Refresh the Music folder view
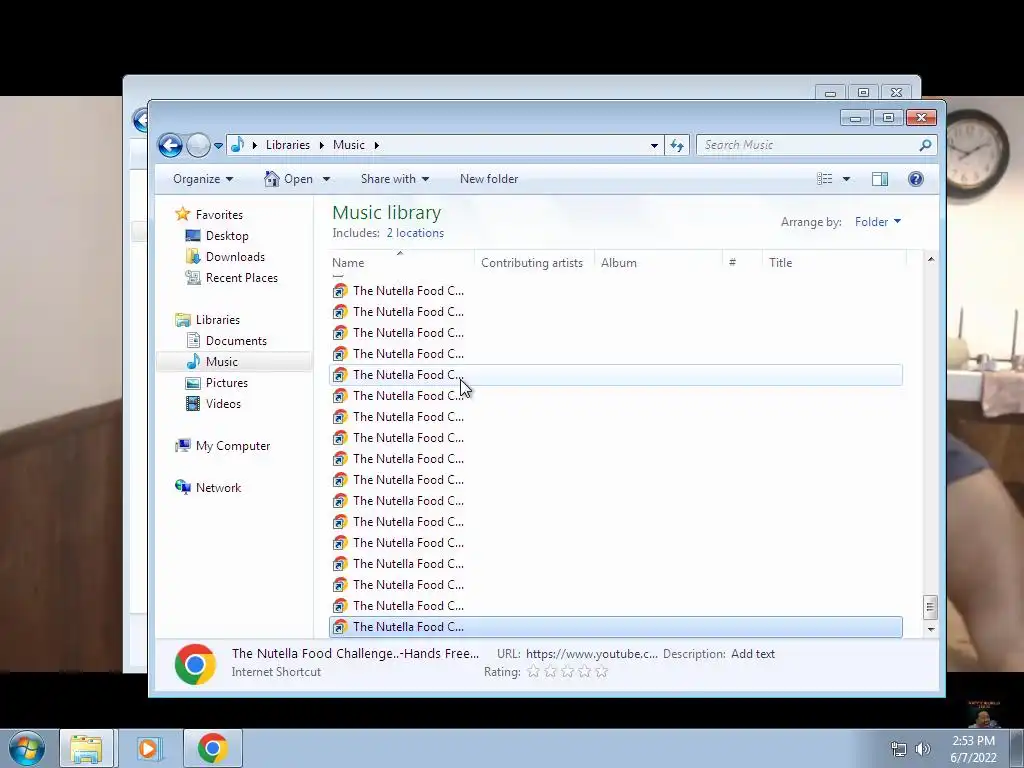 tap(677, 145)
